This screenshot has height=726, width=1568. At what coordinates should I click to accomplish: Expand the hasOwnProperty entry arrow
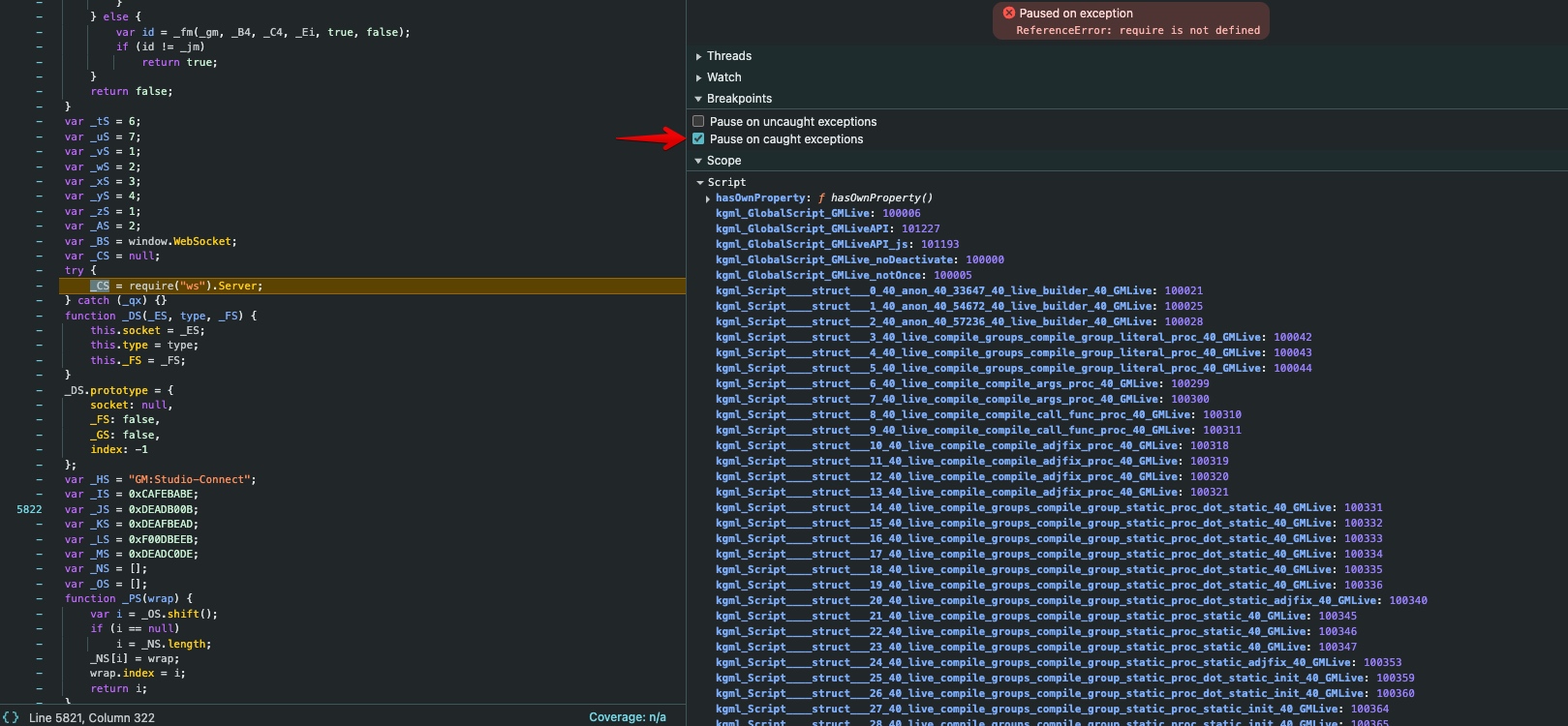[708, 198]
